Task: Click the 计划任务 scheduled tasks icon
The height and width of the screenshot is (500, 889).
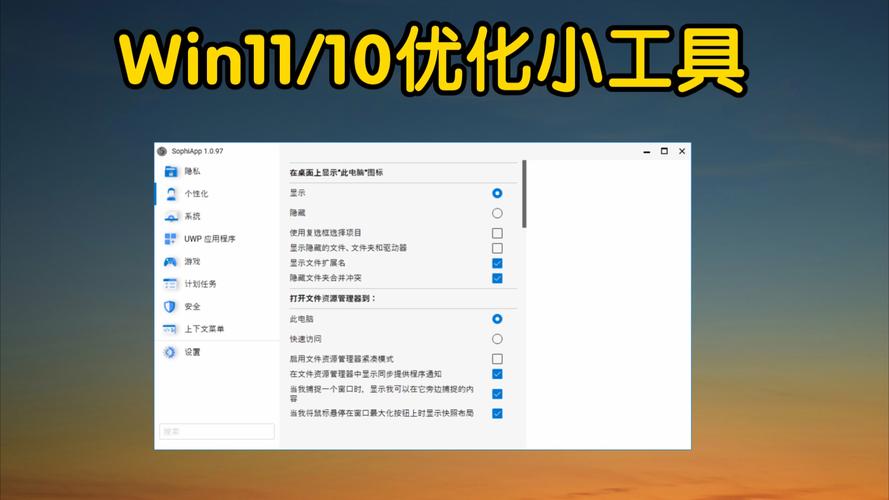Action: tap(170, 284)
